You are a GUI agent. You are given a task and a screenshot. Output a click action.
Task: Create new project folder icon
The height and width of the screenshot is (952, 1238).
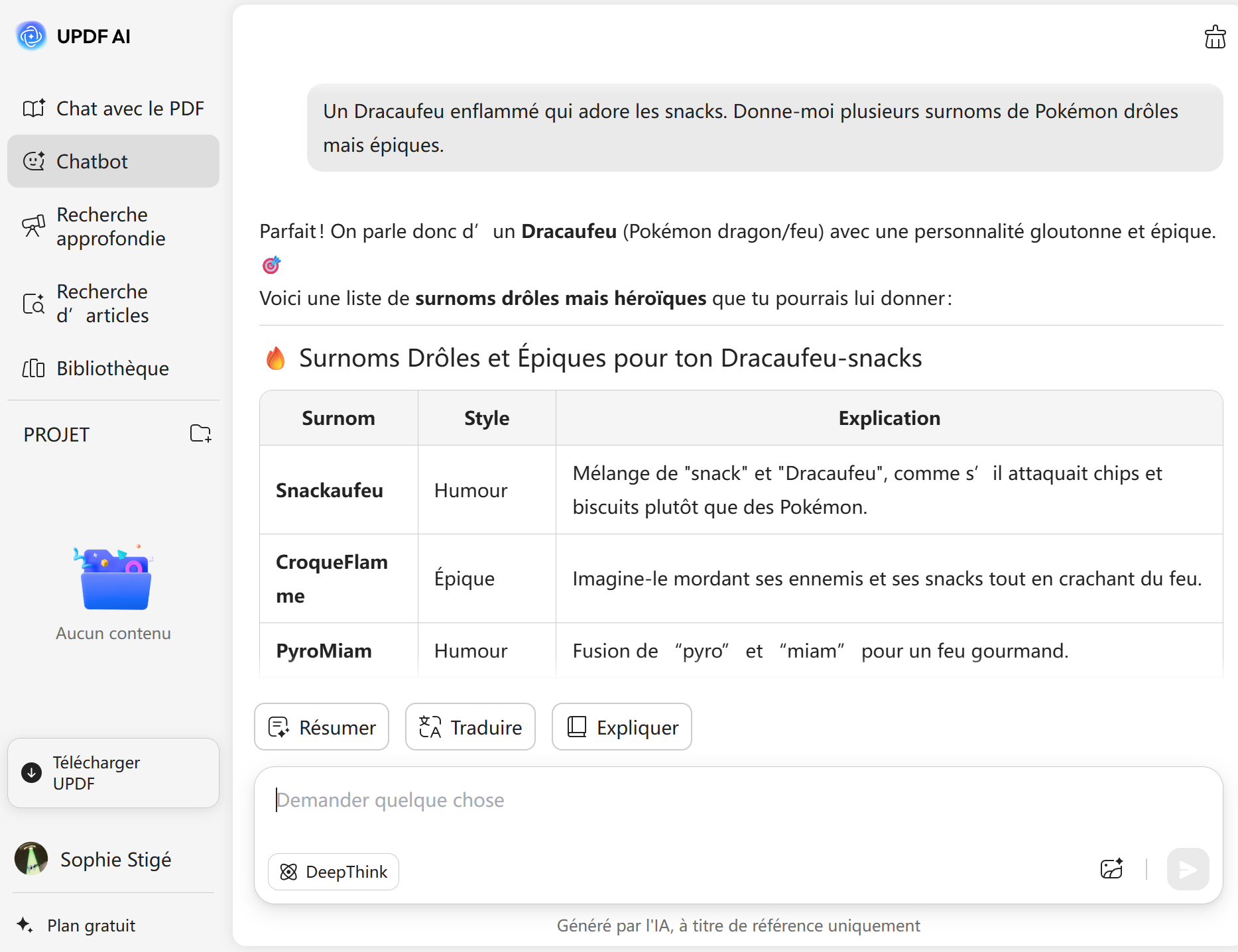200,434
